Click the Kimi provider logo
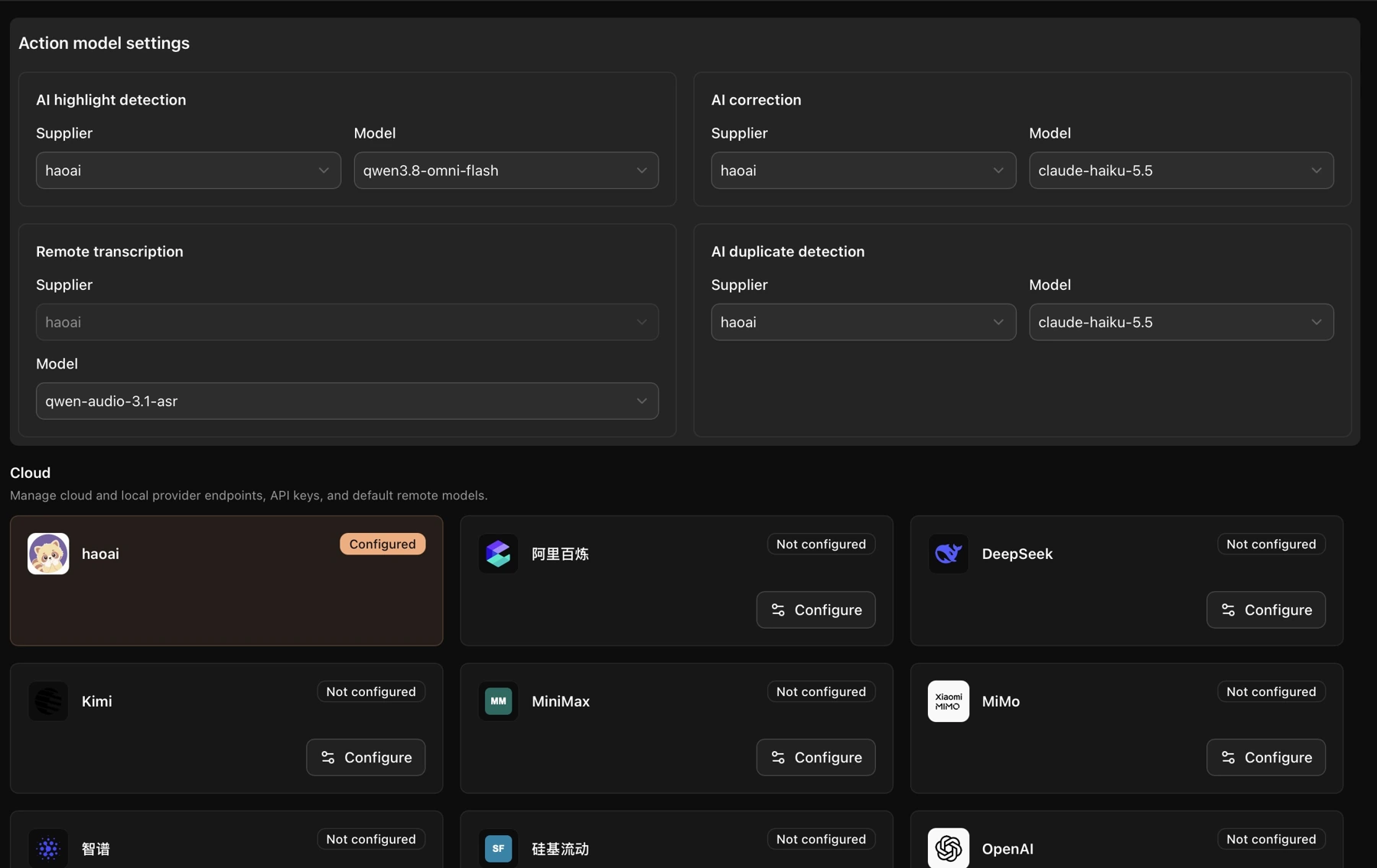1377x868 pixels. coord(48,701)
